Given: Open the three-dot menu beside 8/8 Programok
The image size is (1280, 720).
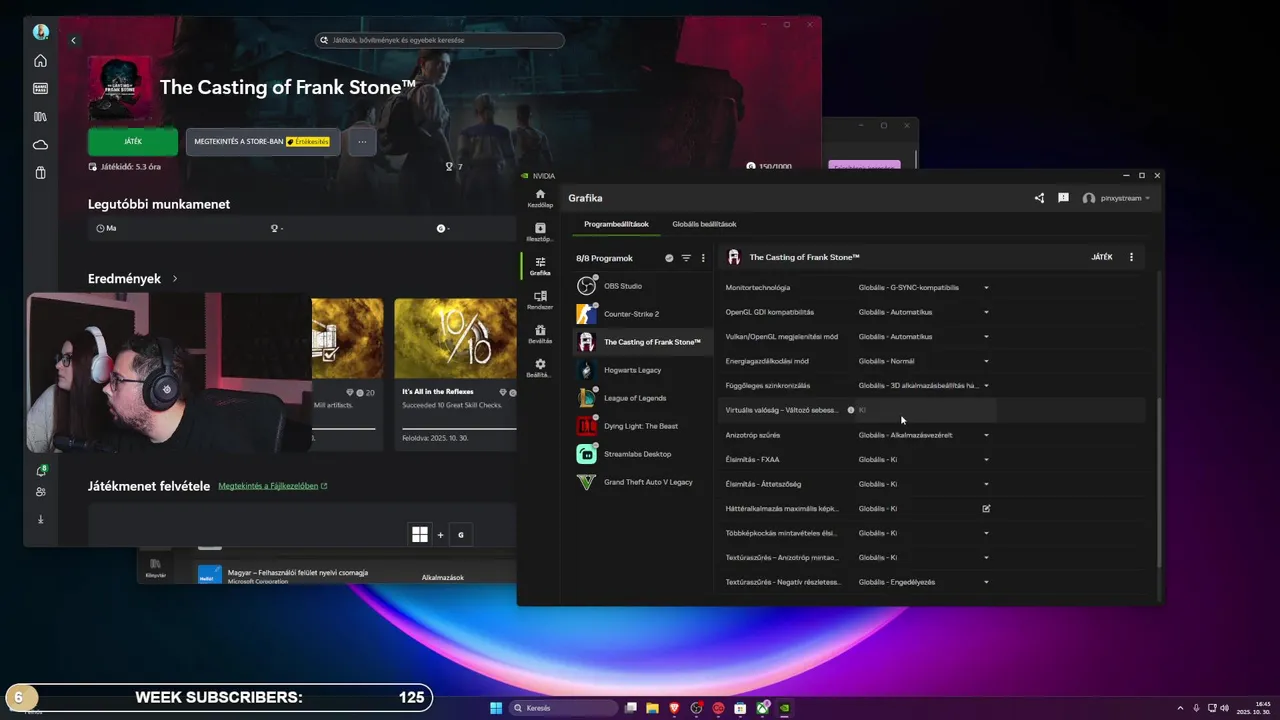Looking at the screenshot, I should tap(703, 258).
